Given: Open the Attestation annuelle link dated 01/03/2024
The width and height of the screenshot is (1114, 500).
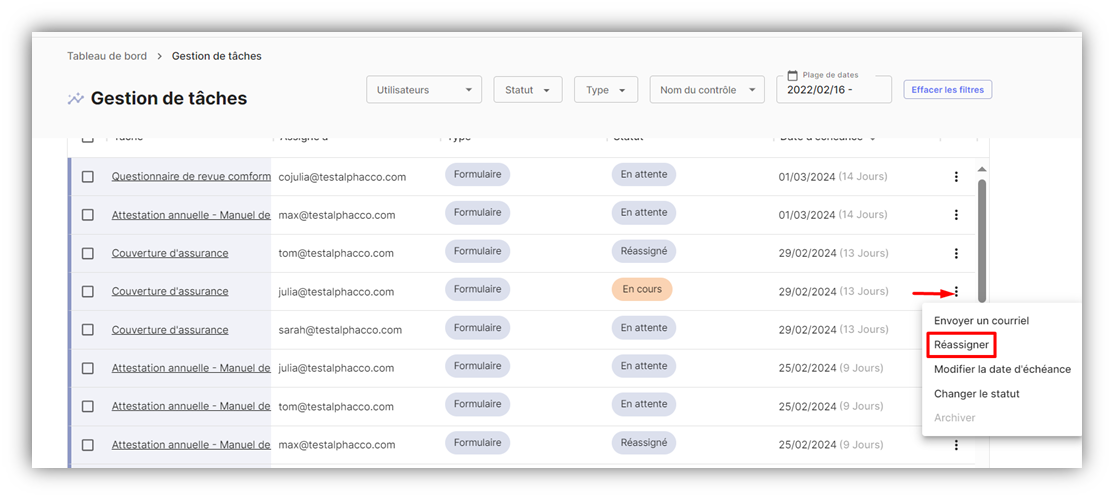Looking at the screenshot, I should (191, 214).
